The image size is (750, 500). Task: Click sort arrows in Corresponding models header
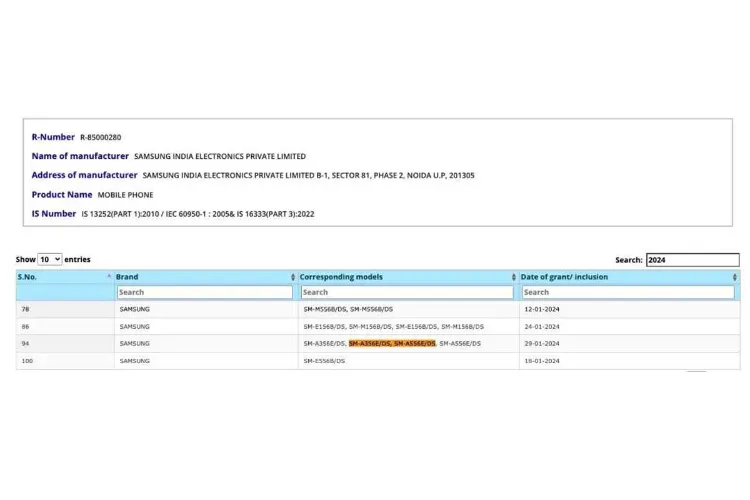click(514, 277)
